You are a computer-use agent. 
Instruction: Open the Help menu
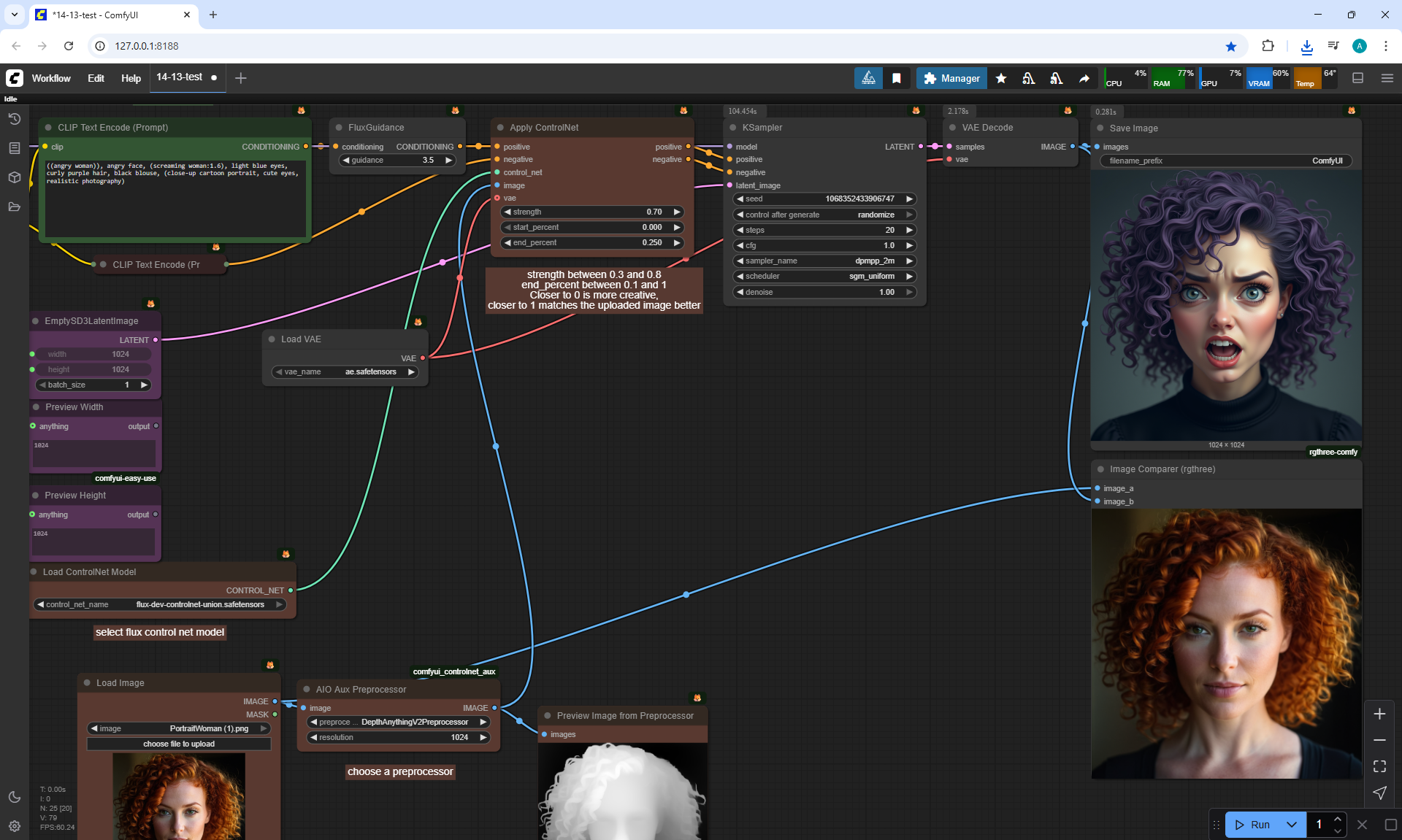131,78
